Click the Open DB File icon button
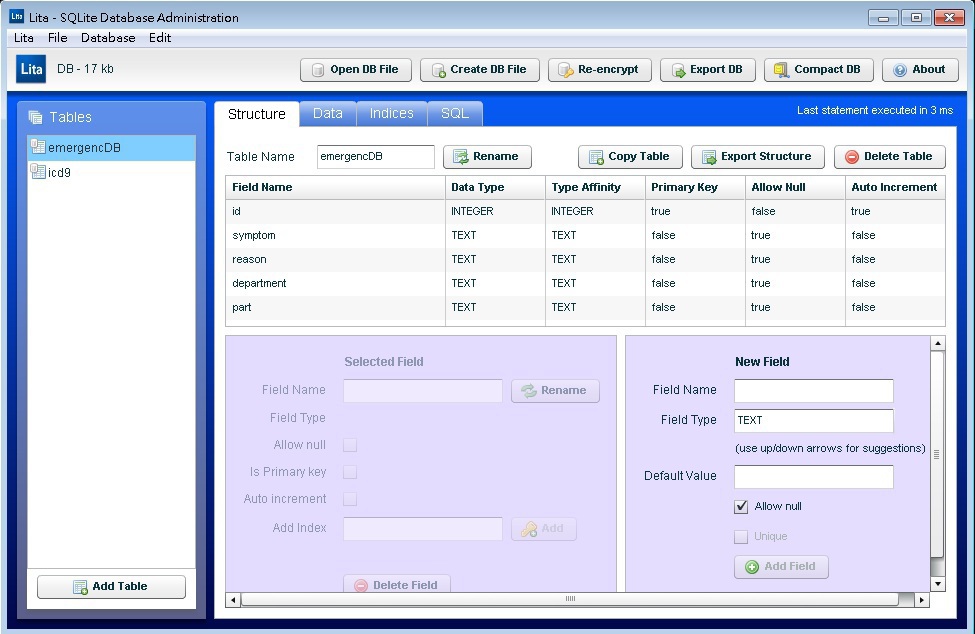 coord(354,70)
